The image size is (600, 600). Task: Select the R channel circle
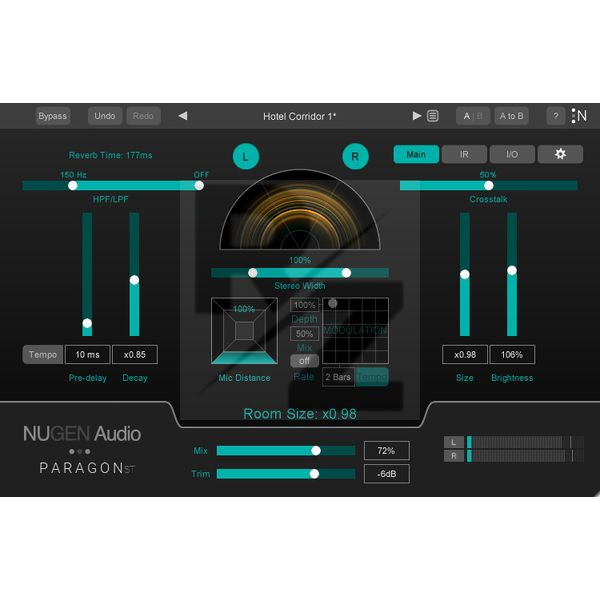point(355,156)
